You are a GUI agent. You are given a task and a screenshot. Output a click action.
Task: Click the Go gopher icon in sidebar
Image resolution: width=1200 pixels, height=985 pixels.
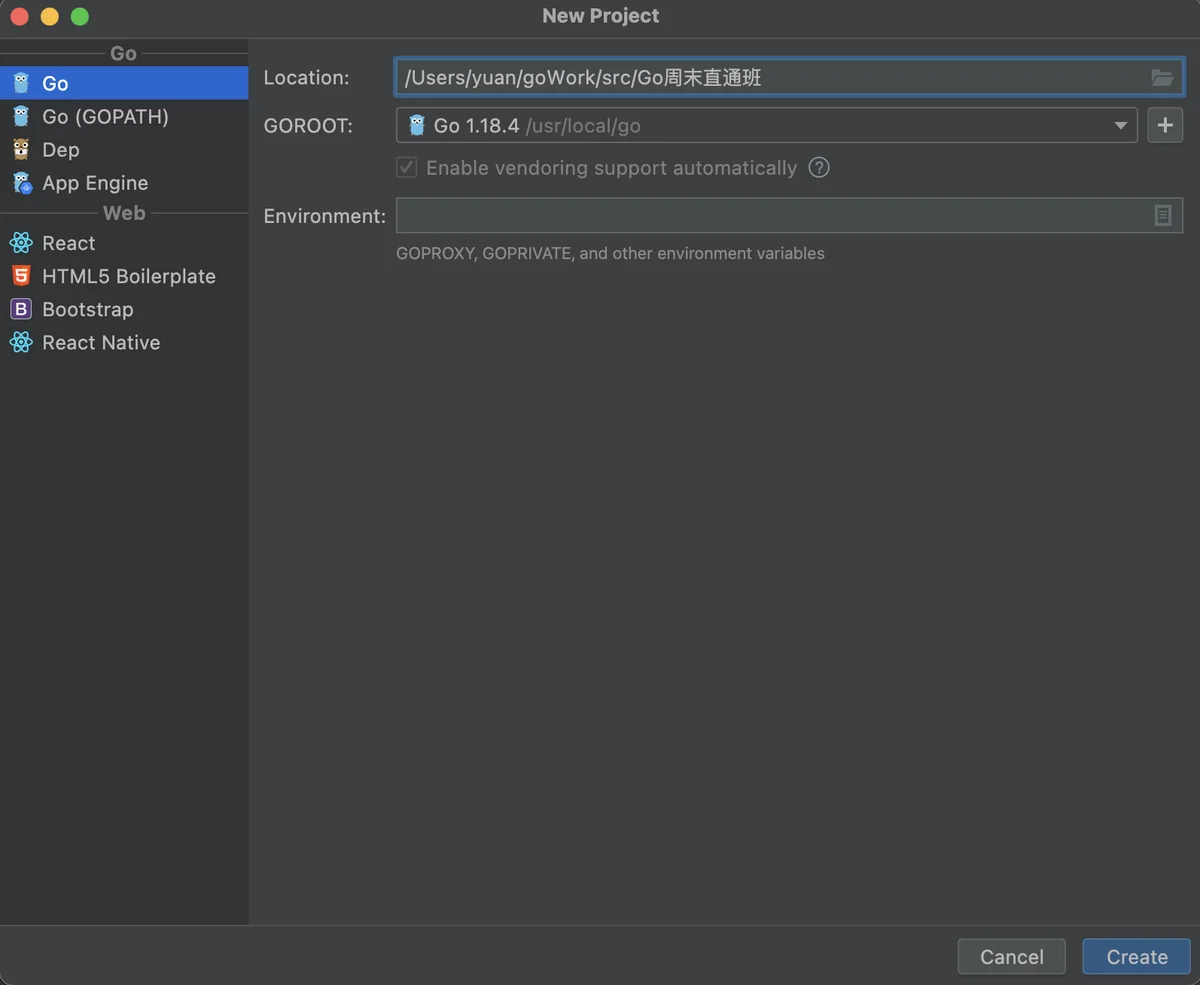point(21,83)
